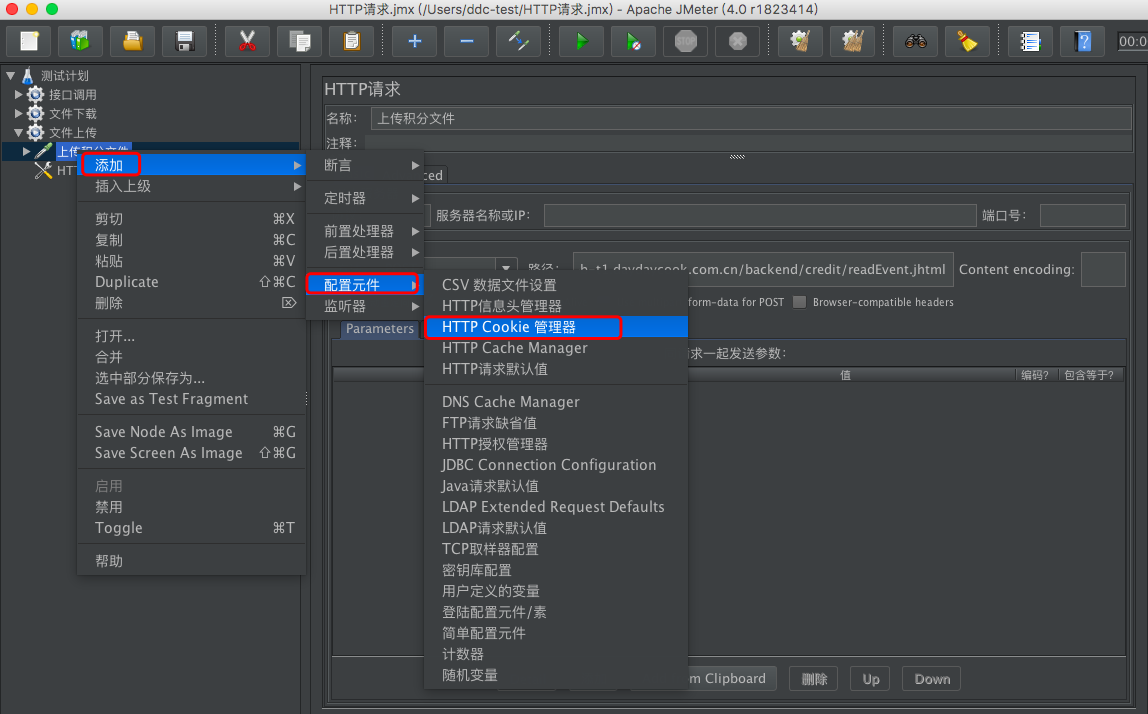Open the HTTP method dropdown arrow
The height and width of the screenshot is (714, 1148).
[506, 268]
